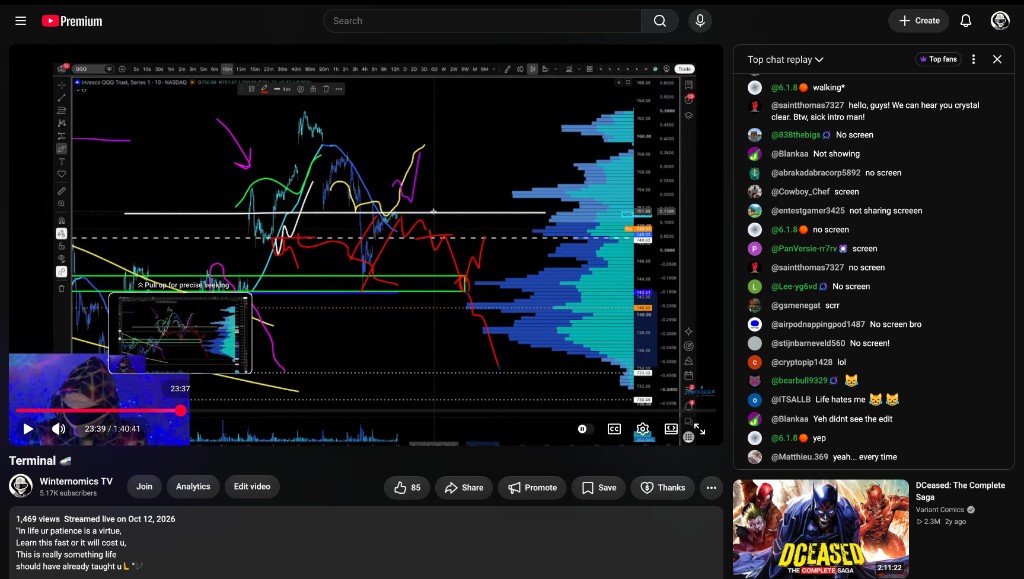The height and width of the screenshot is (579, 1024).
Task: Click the @saintthomas7327 hello guys chat message
Action: pyautogui.click(x=874, y=111)
